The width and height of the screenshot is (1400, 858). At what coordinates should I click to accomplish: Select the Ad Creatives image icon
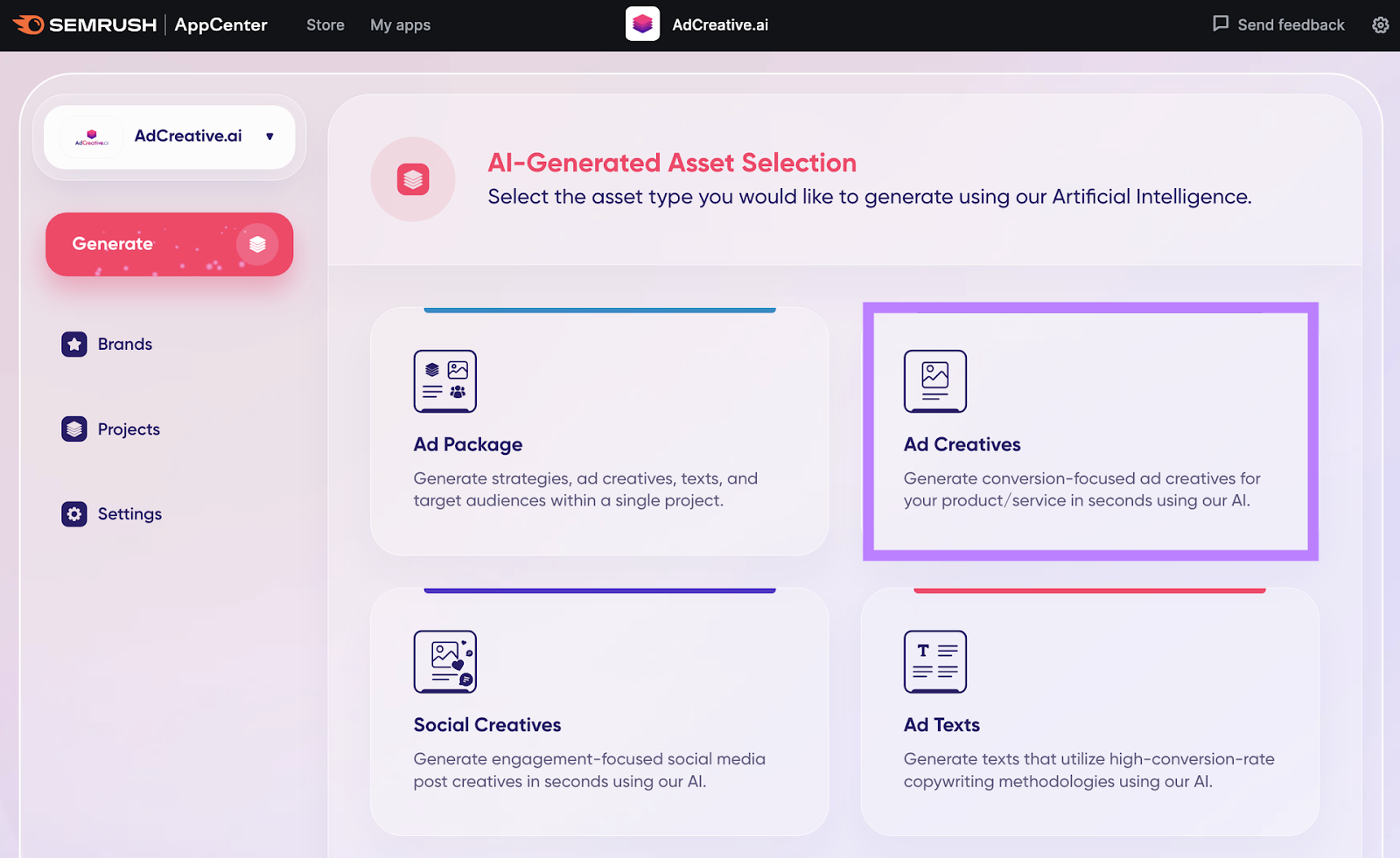[x=934, y=381]
